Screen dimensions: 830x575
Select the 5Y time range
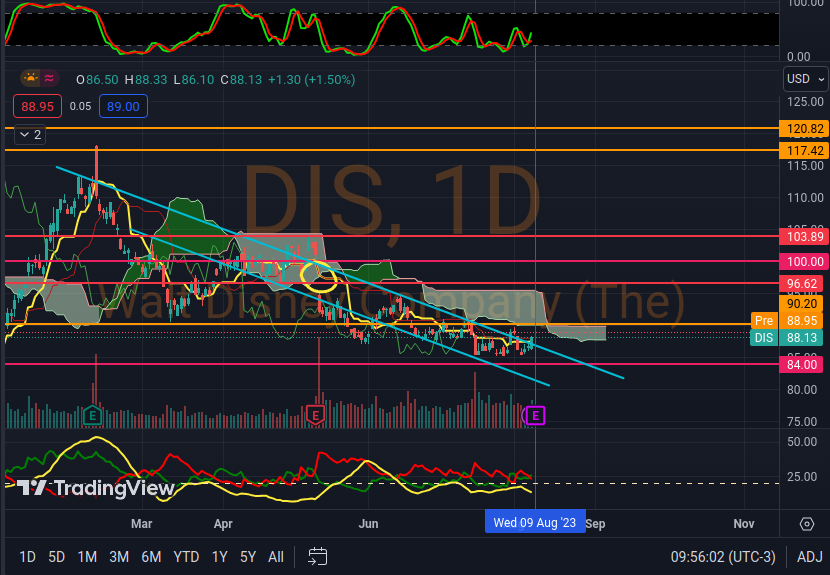coord(248,557)
